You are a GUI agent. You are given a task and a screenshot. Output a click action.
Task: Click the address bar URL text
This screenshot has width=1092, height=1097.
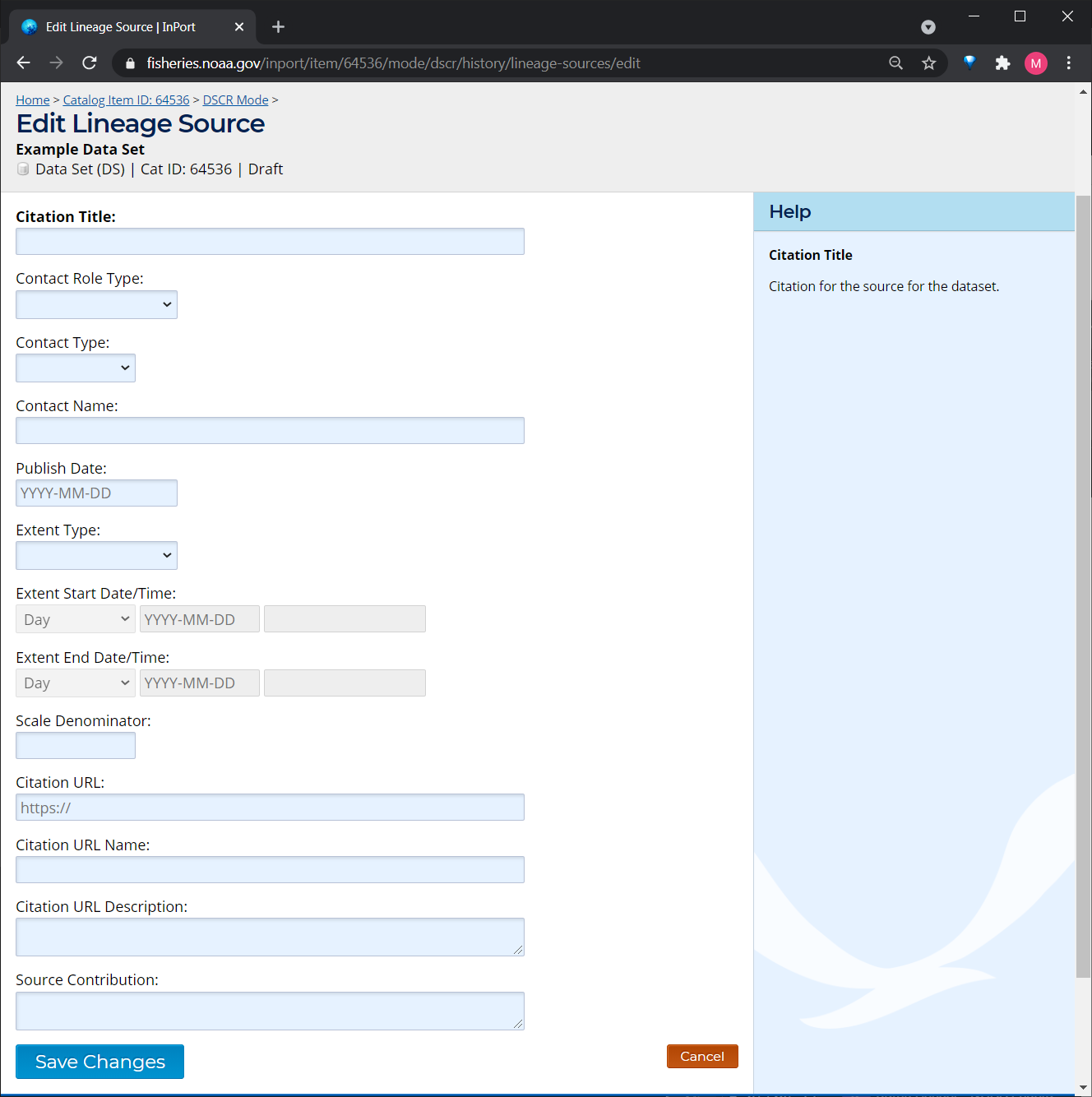point(393,63)
